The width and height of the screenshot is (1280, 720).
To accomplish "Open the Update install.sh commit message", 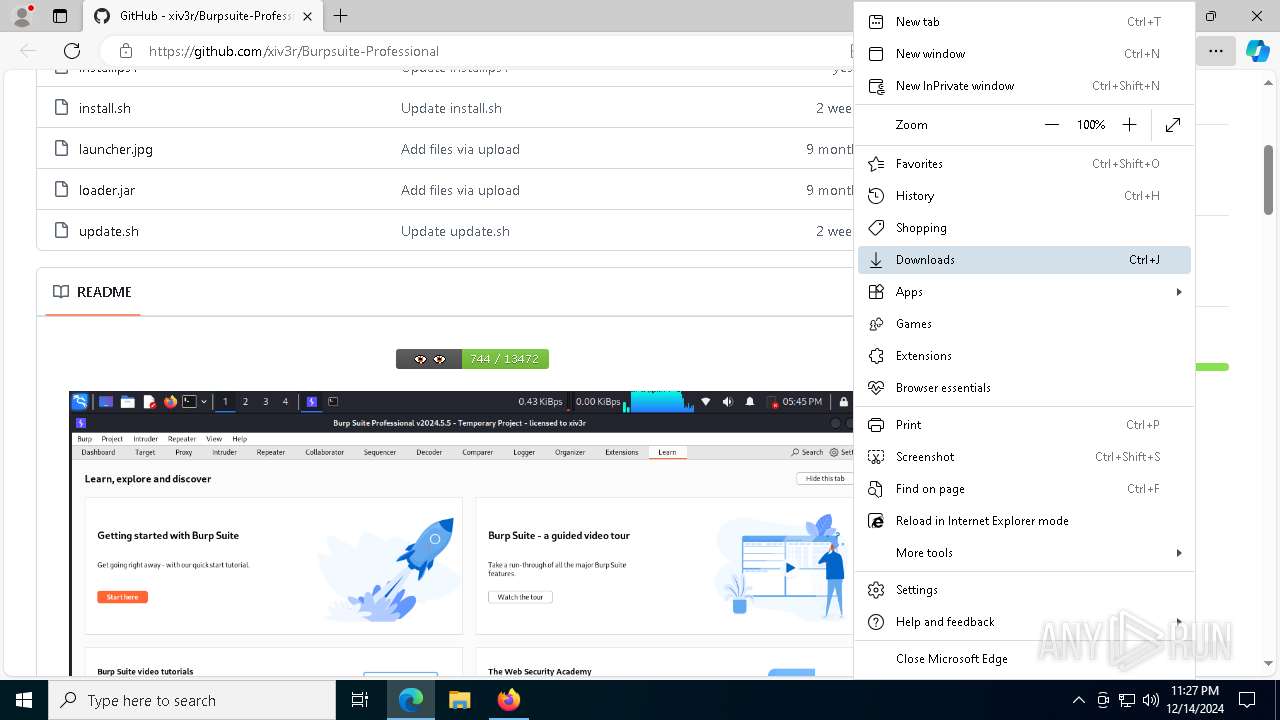I will pos(451,108).
